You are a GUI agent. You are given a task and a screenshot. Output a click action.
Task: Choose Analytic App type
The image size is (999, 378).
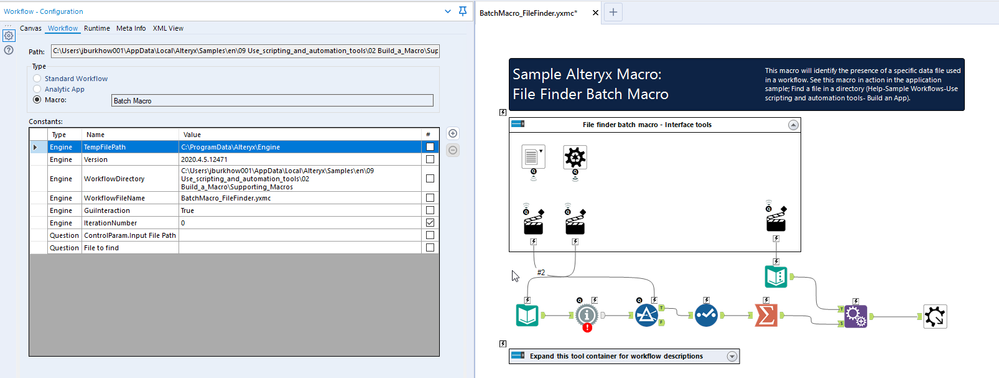point(38,89)
